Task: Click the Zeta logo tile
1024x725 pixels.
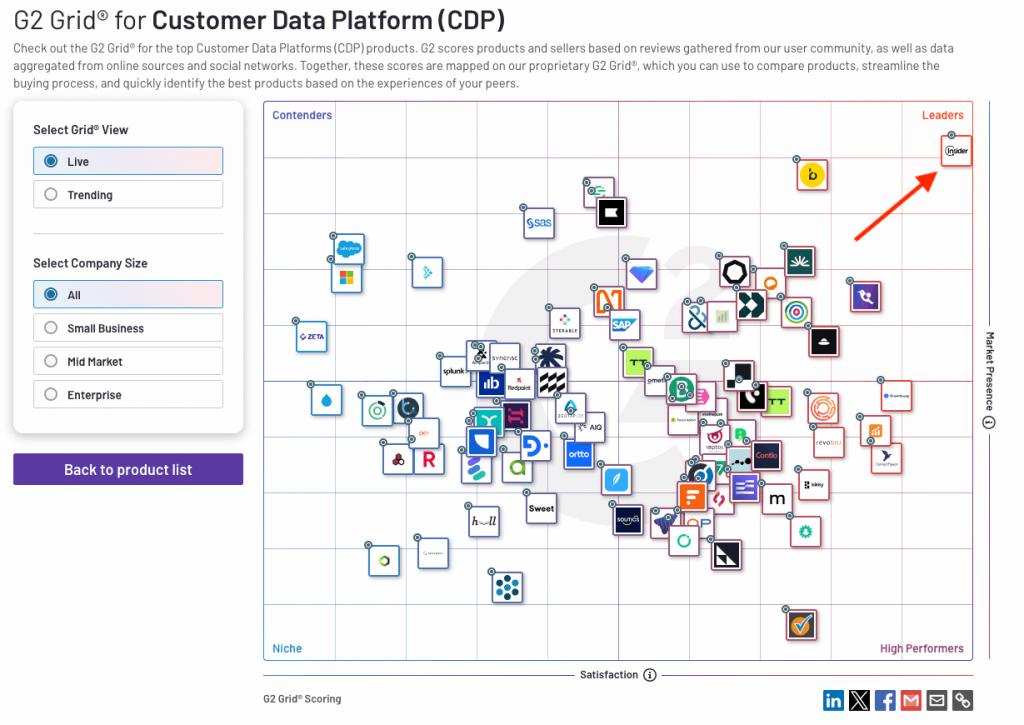Action: tap(312, 338)
